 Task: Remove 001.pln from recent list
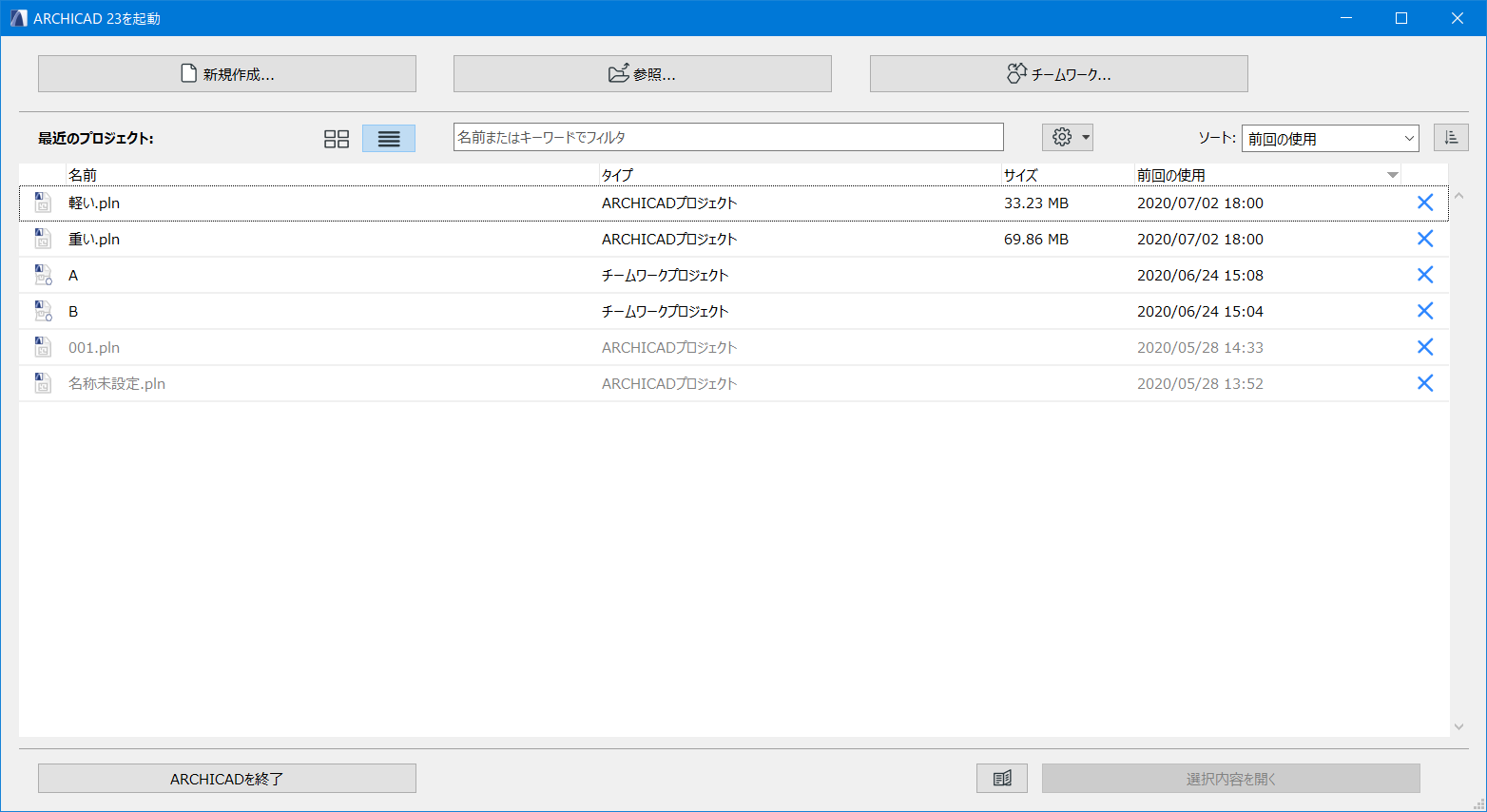[1425, 347]
